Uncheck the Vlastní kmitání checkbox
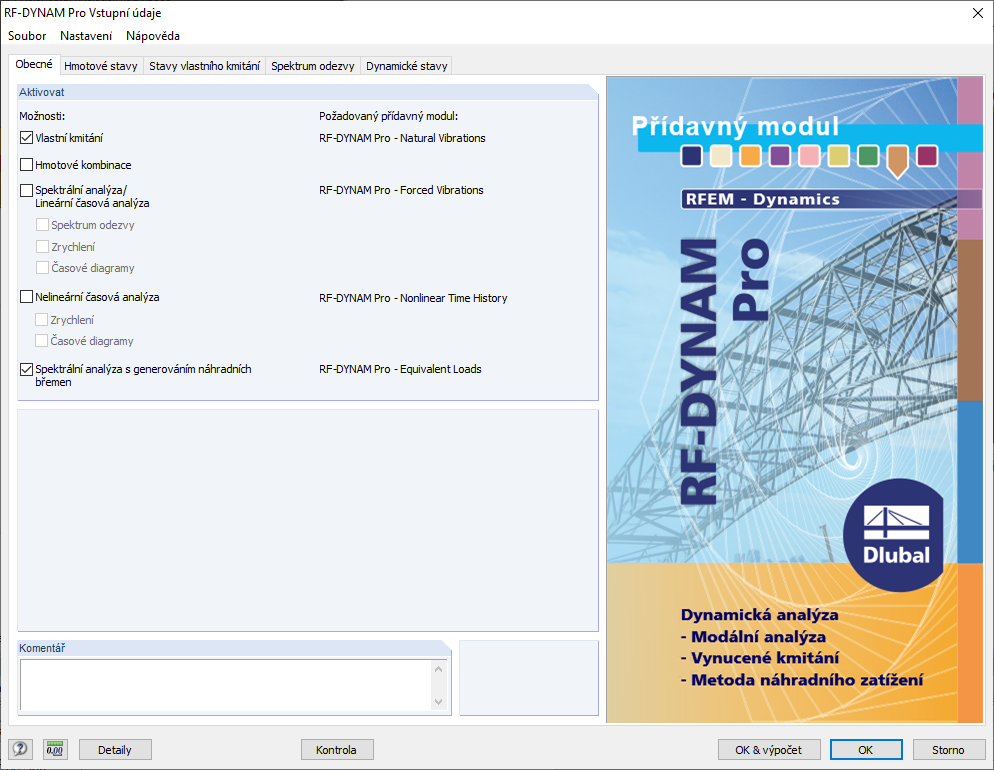The height and width of the screenshot is (770, 994). [x=27, y=138]
